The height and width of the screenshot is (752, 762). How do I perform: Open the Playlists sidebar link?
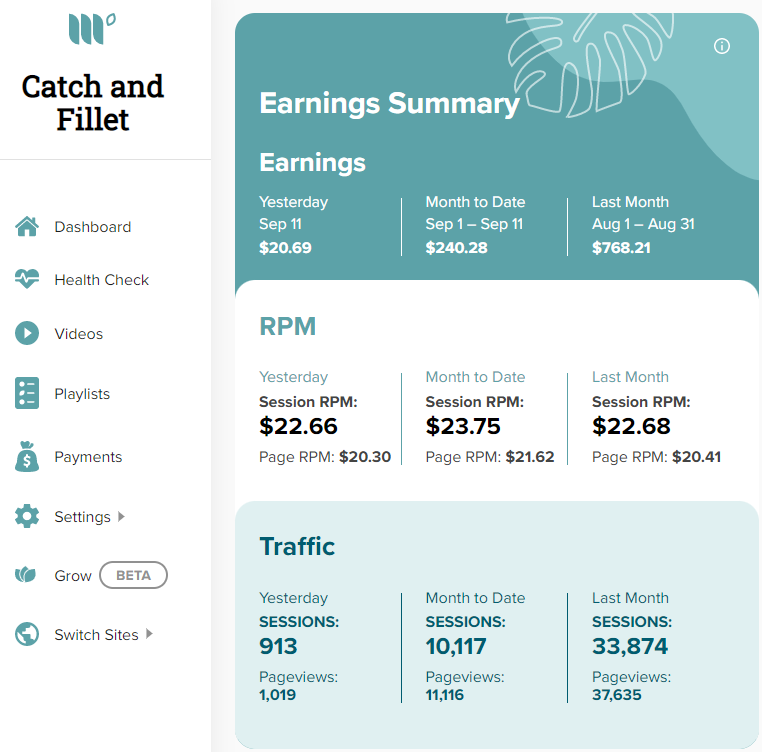(82, 394)
